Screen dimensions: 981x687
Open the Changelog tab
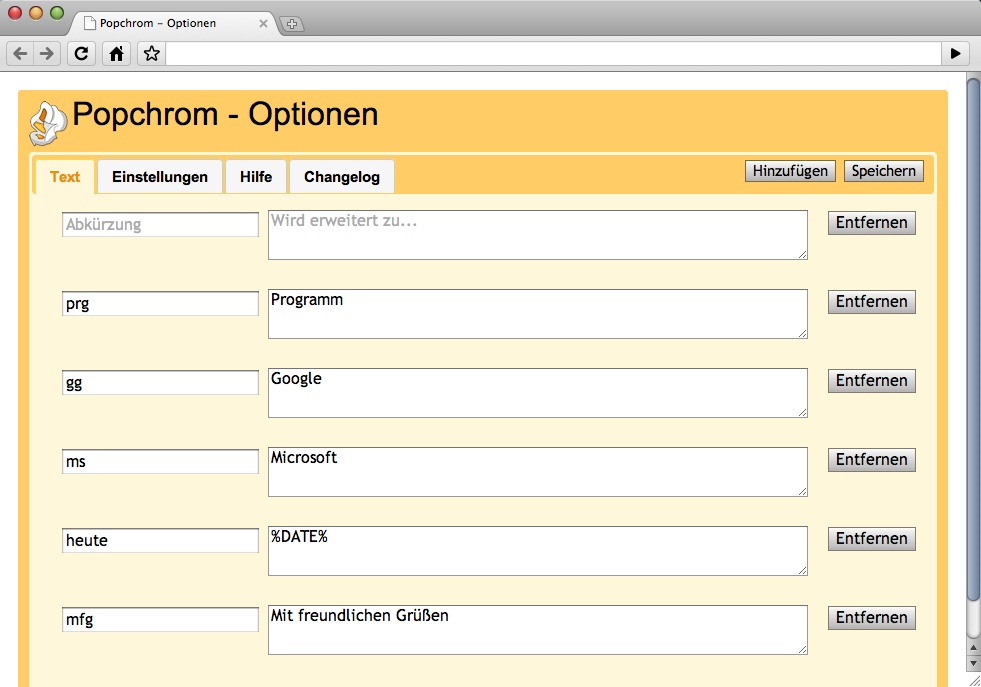[x=341, y=177]
